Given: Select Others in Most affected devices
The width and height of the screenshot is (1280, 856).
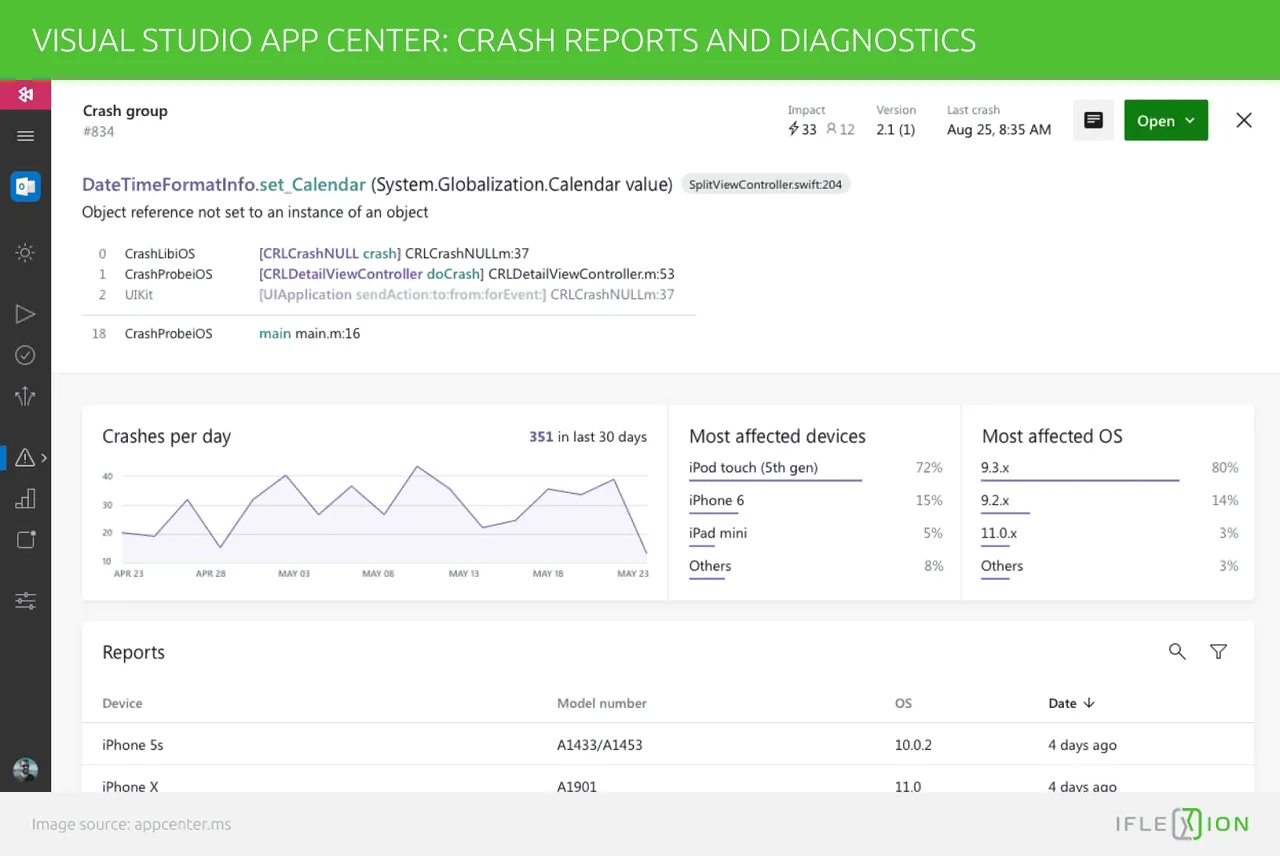Looking at the screenshot, I should pos(710,566).
